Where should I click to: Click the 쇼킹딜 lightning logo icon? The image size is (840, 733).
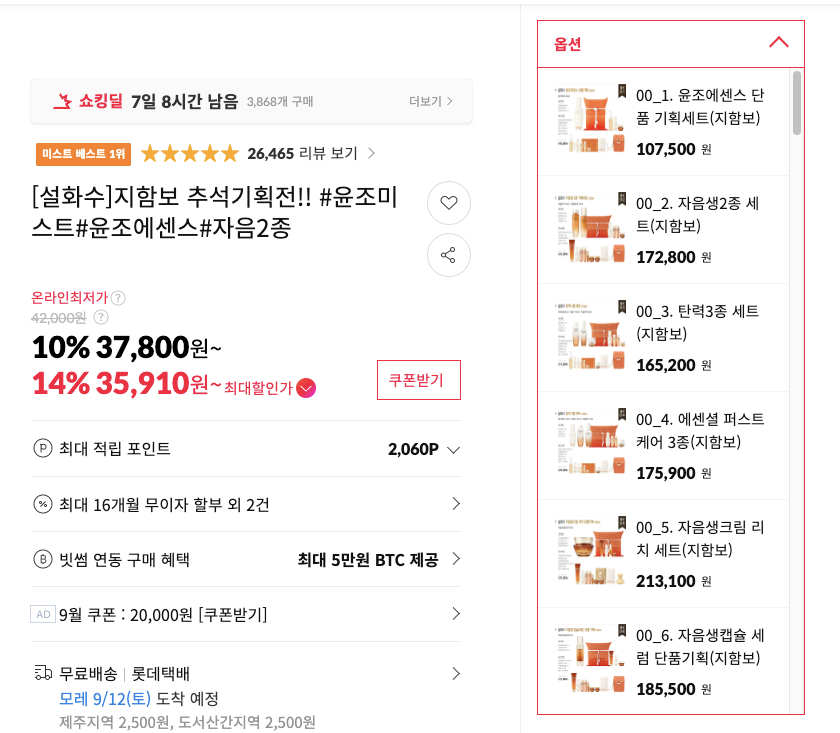(x=63, y=101)
